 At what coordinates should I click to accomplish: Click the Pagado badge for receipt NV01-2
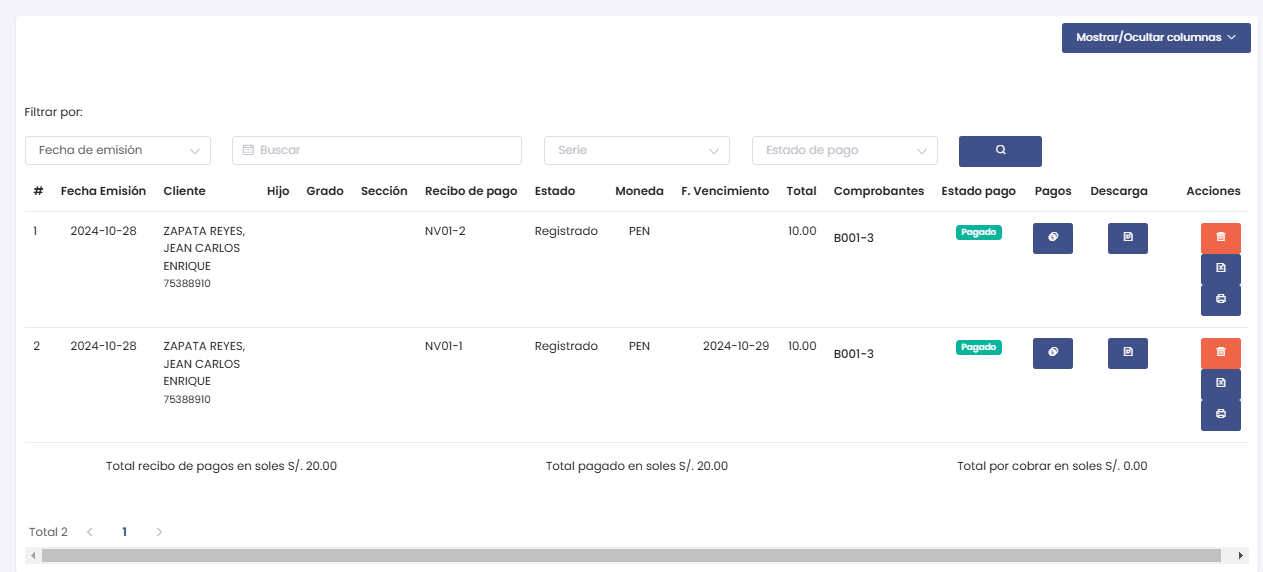click(x=979, y=232)
